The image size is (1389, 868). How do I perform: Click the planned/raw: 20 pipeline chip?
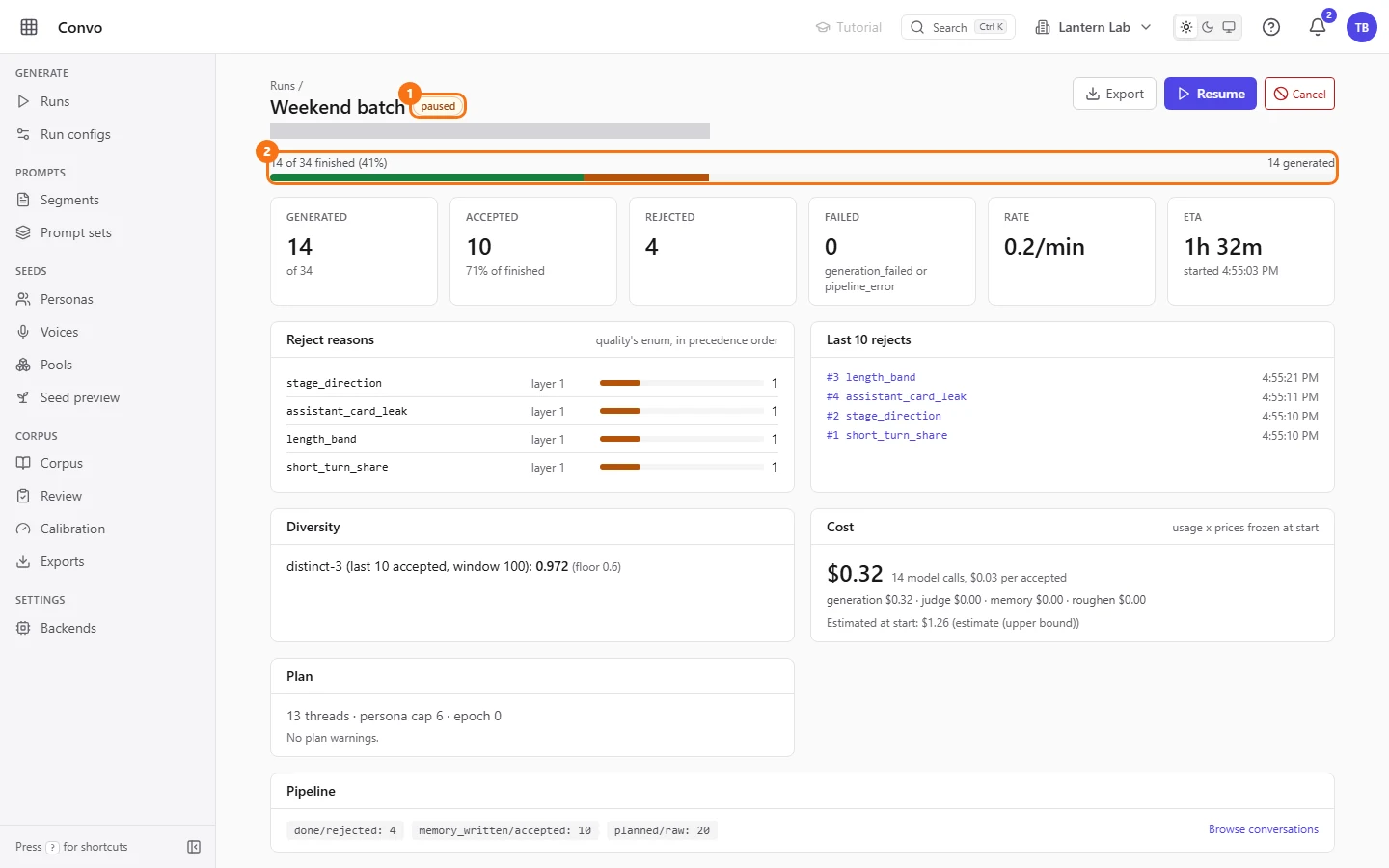click(x=662, y=830)
